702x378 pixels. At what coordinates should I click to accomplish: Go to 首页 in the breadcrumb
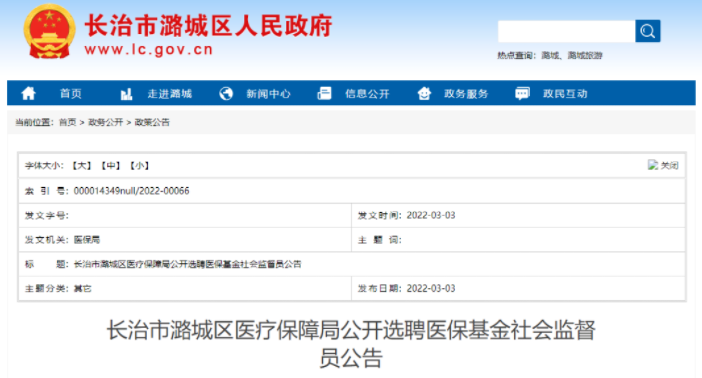point(68,122)
